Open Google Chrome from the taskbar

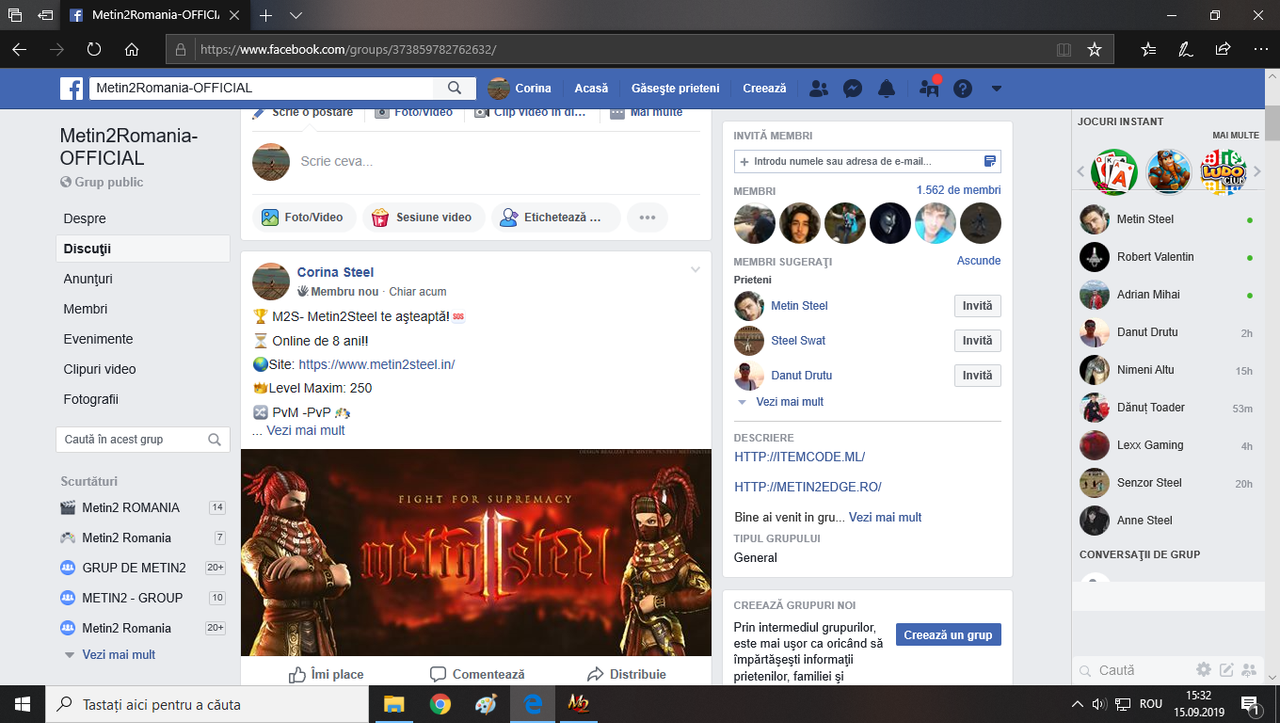click(x=440, y=704)
